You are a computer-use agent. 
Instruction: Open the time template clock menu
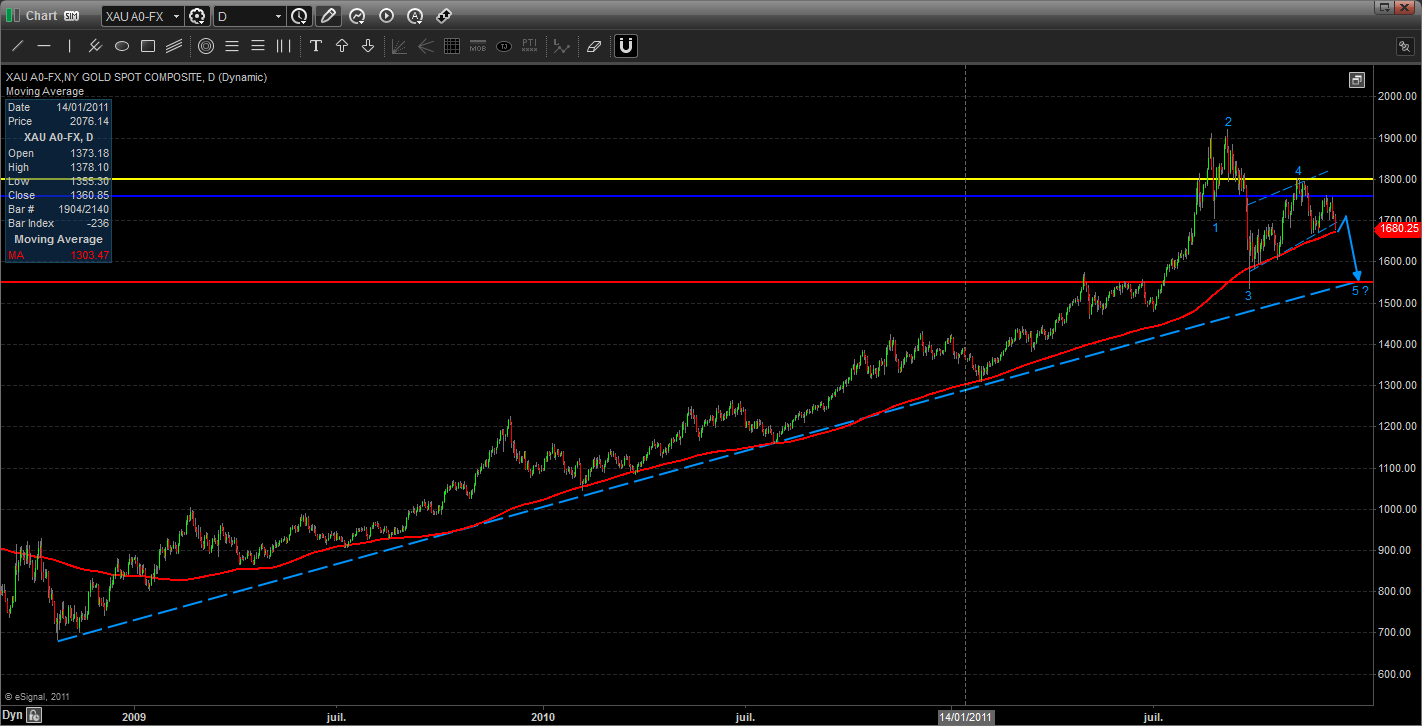pyautogui.click(x=299, y=16)
